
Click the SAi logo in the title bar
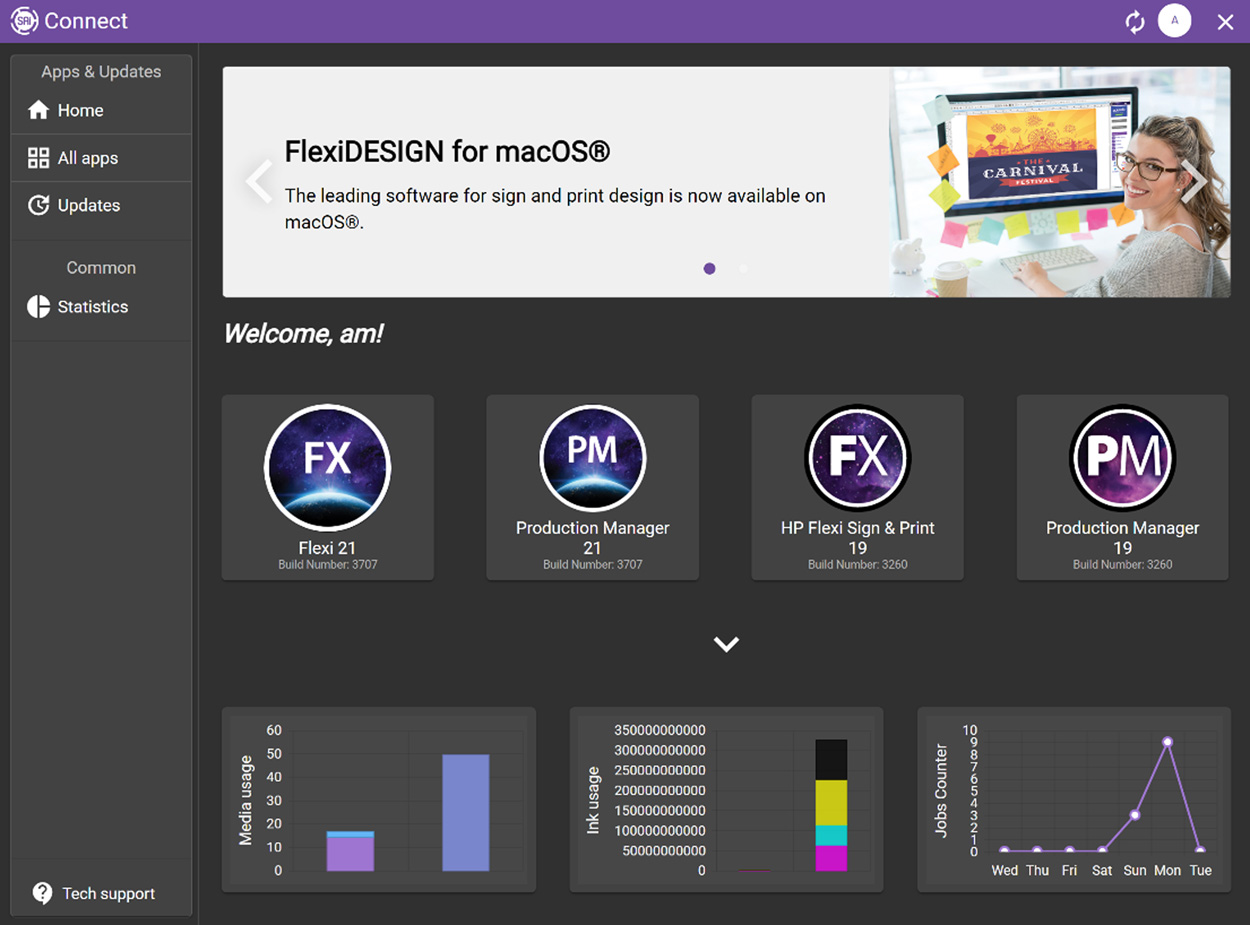[24, 20]
